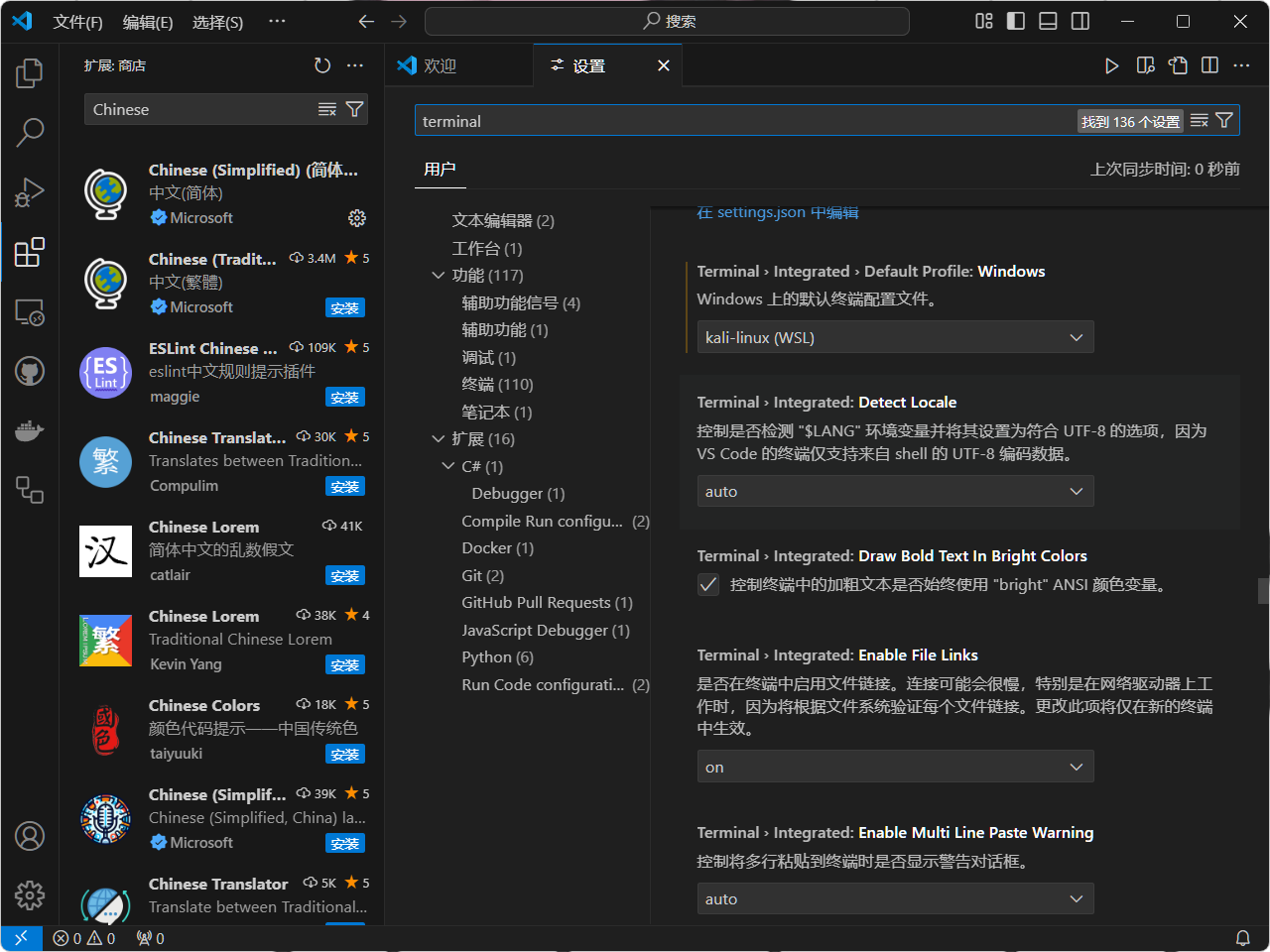This screenshot has width=1270, height=952.
Task: Open extensions view more actions menu
Action: (355, 65)
